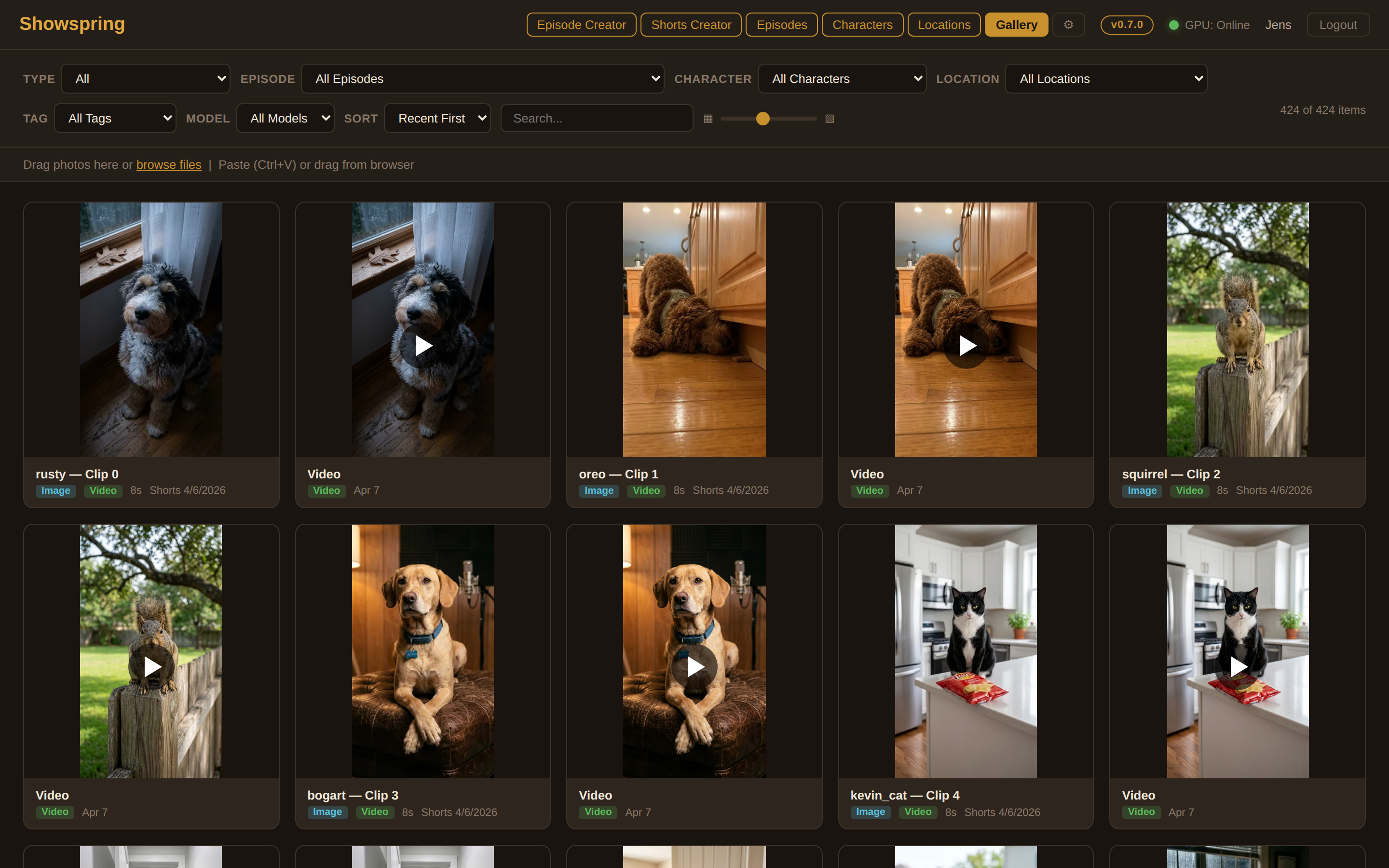
Task: Switch to the Episodes page
Action: point(782,25)
